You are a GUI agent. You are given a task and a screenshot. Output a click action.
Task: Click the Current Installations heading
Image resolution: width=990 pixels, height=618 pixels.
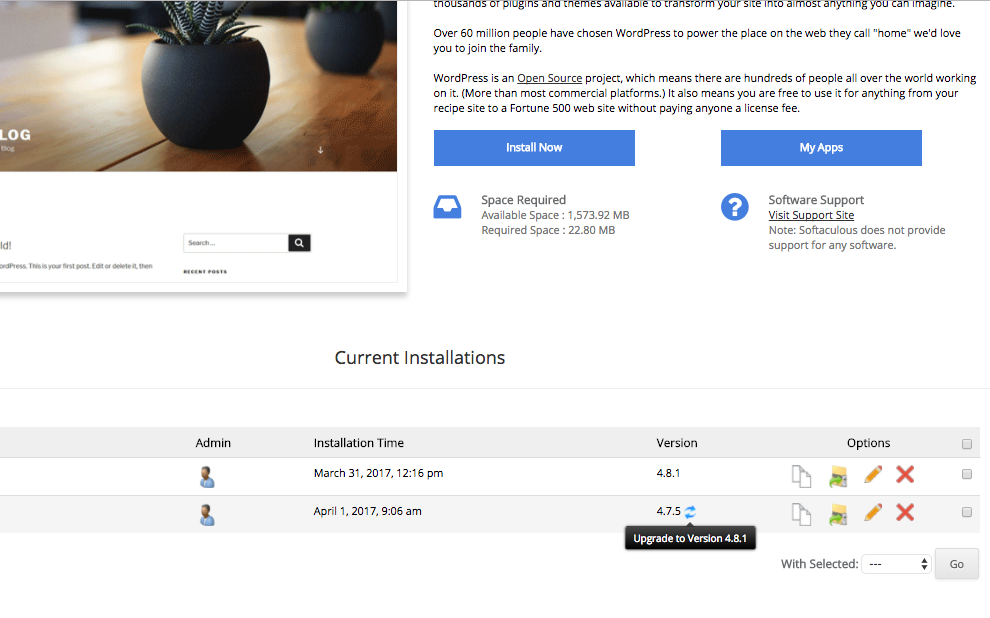tap(420, 358)
